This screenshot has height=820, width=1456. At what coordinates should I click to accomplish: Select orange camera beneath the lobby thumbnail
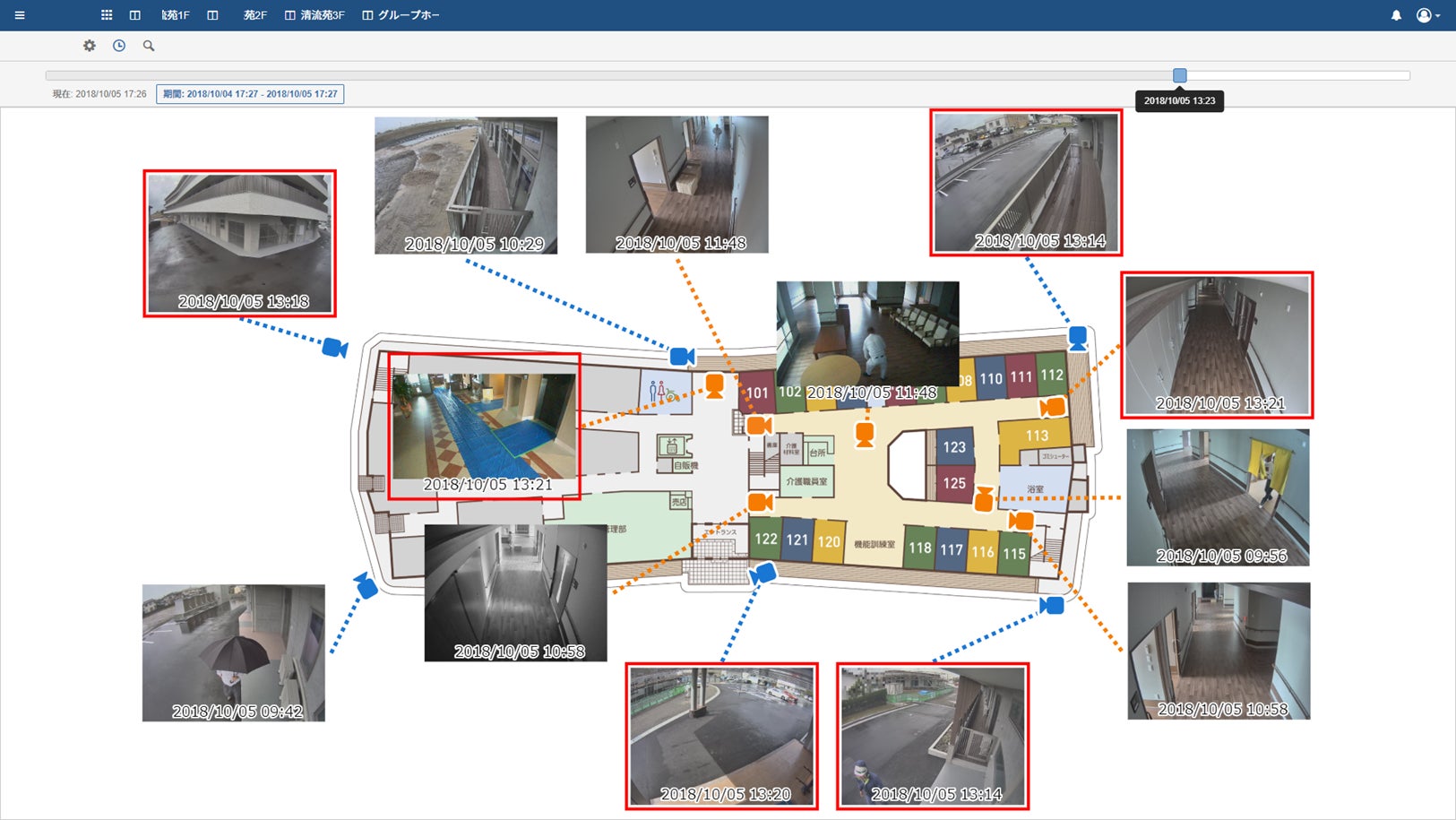[865, 435]
